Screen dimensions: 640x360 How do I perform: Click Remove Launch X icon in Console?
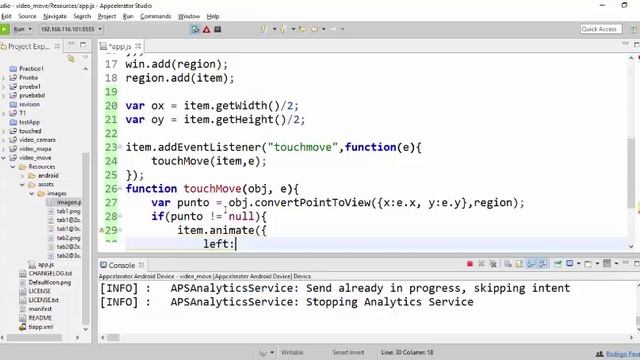[481, 264]
